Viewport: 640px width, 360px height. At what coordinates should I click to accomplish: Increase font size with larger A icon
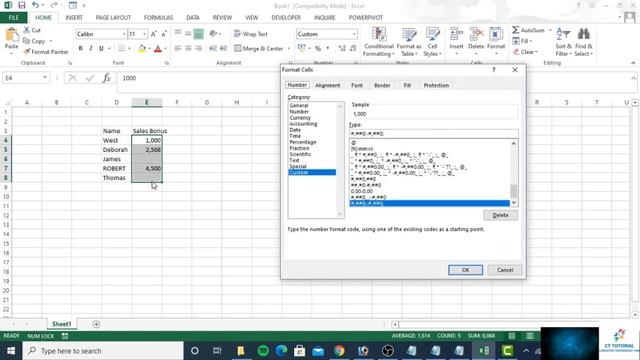(153, 34)
